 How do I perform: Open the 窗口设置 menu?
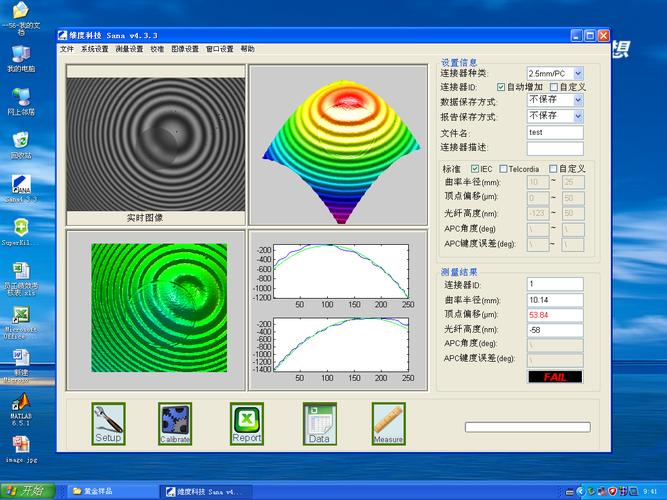pos(219,49)
